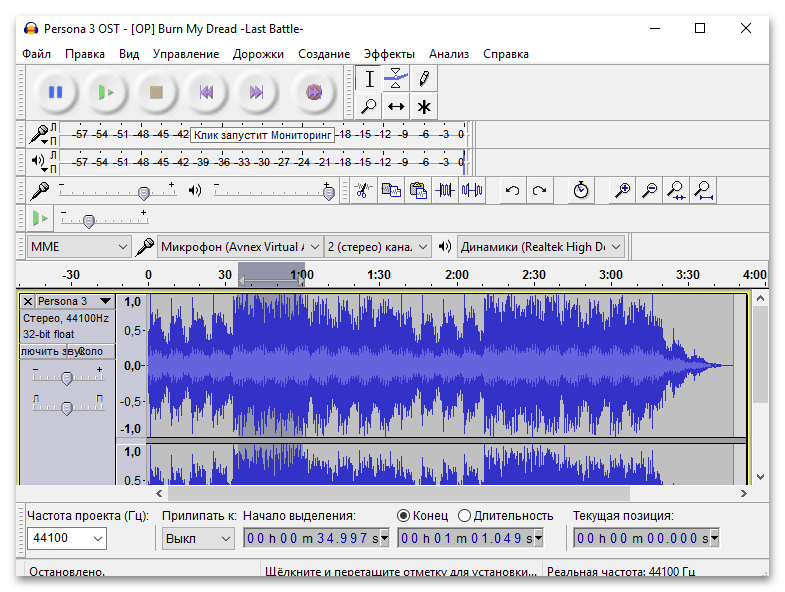Click the playback meter speaker icon
Image resolution: width=785 pixels, height=592 pixels.
(x=38, y=161)
